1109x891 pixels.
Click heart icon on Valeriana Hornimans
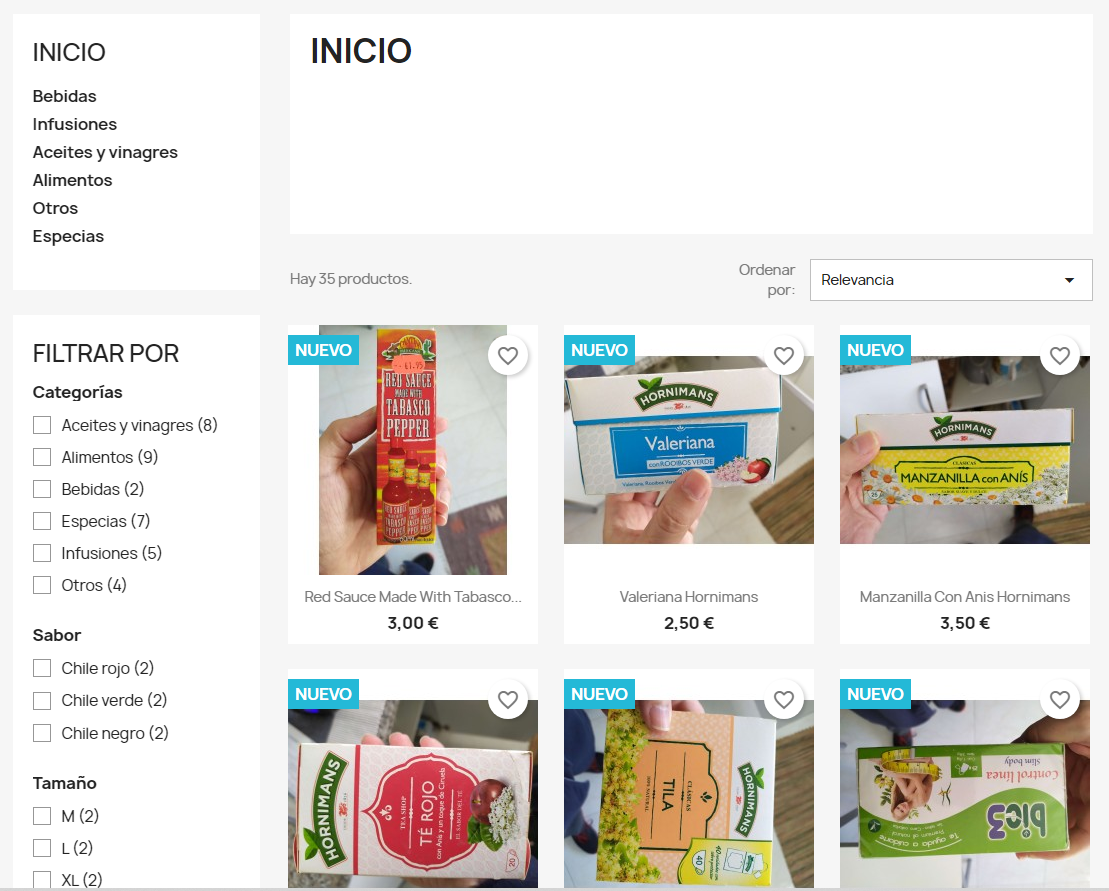click(784, 356)
